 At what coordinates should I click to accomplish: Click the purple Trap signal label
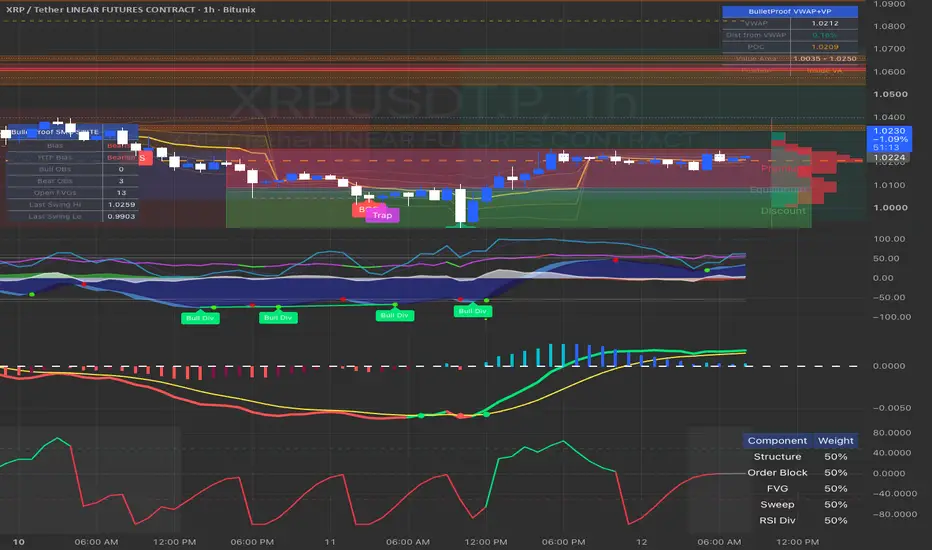point(382,215)
